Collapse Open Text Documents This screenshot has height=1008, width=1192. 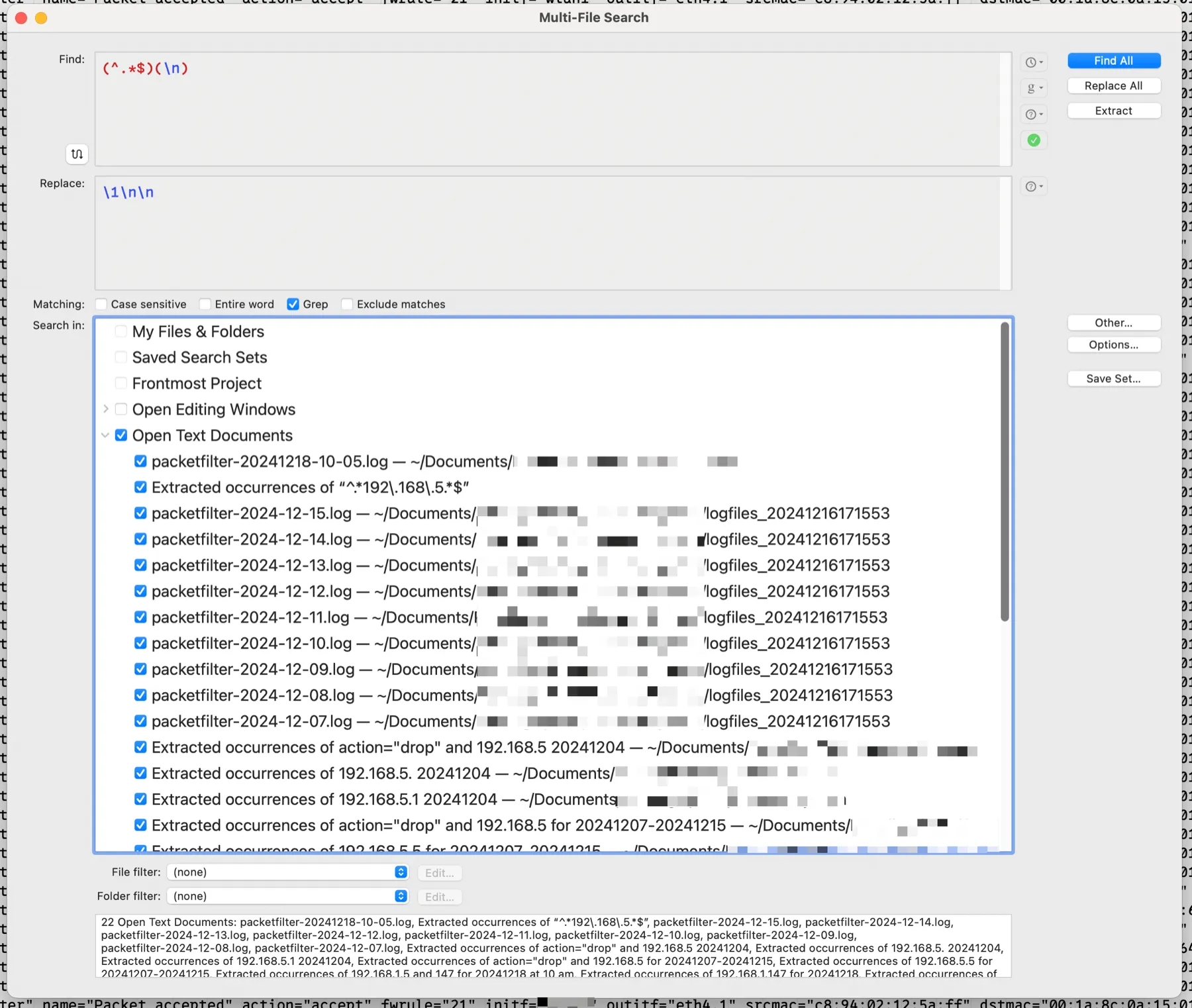point(106,435)
